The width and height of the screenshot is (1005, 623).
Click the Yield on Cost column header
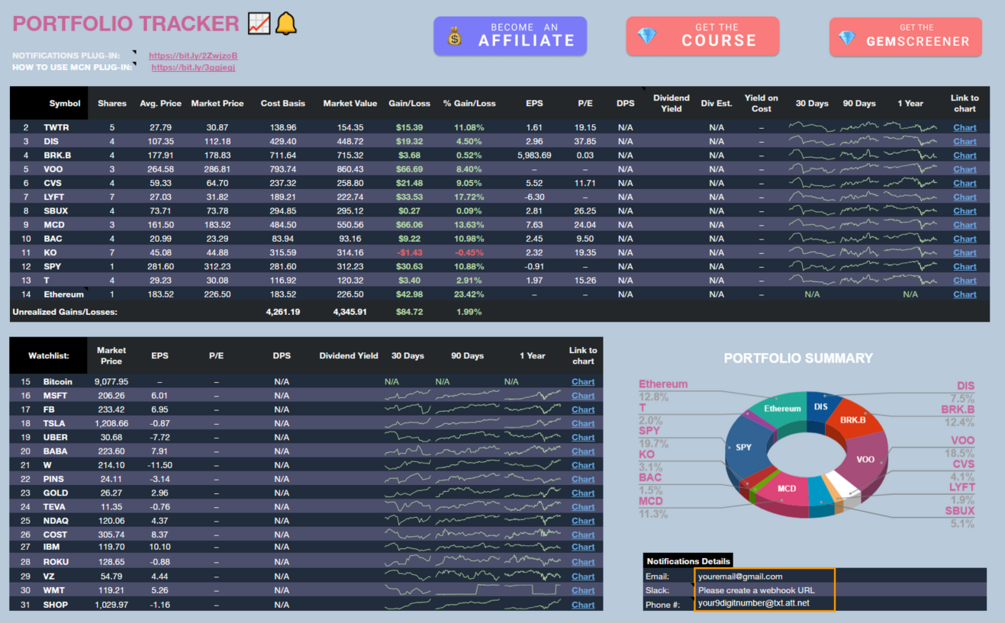click(761, 103)
